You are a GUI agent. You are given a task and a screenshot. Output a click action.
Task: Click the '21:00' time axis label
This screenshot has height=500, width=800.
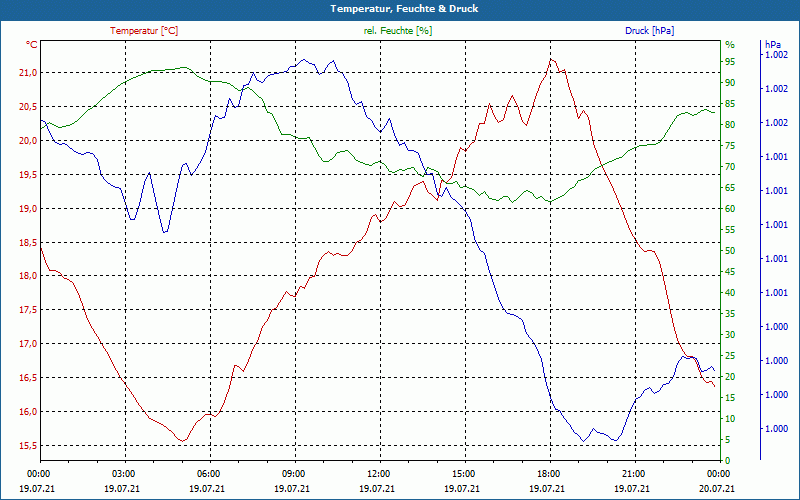(x=634, y=473)
